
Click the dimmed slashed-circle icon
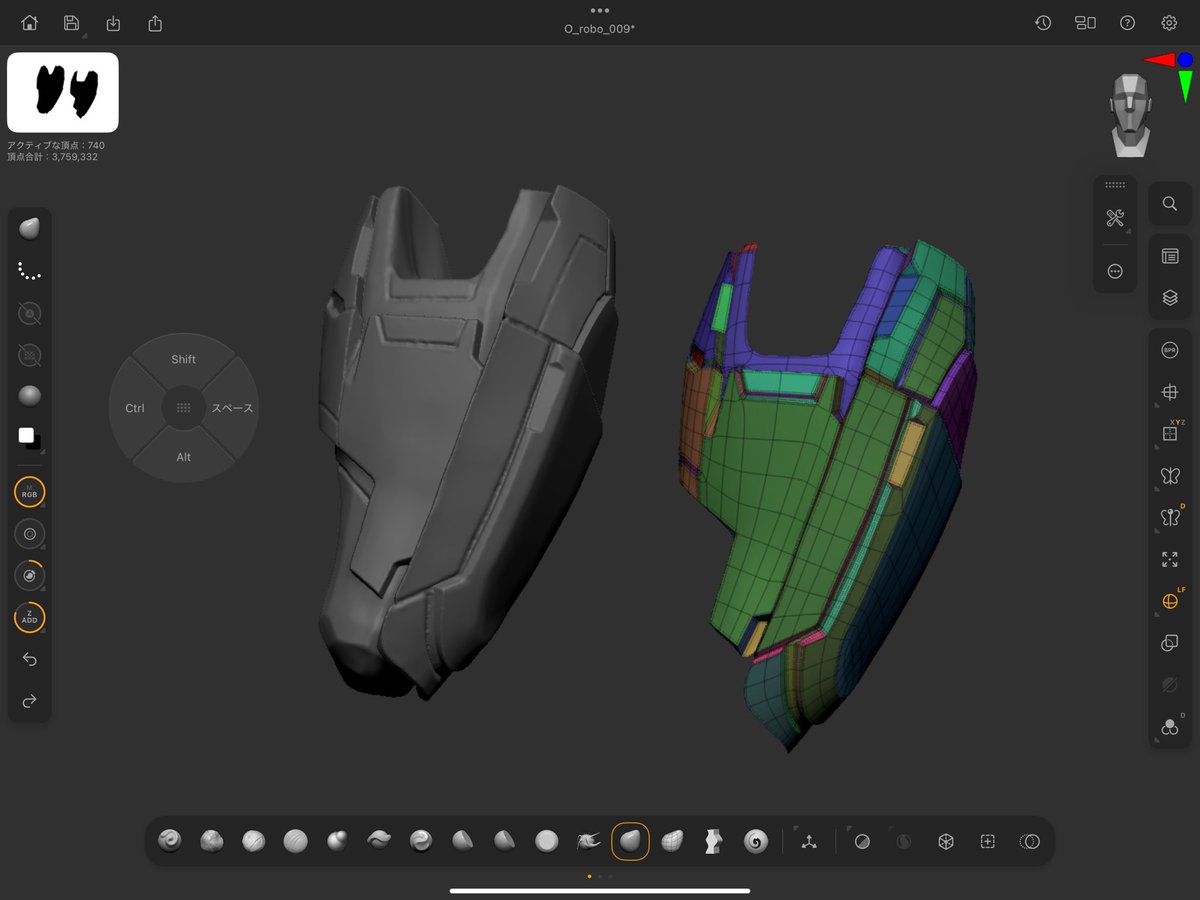(x=1169, y=685)
